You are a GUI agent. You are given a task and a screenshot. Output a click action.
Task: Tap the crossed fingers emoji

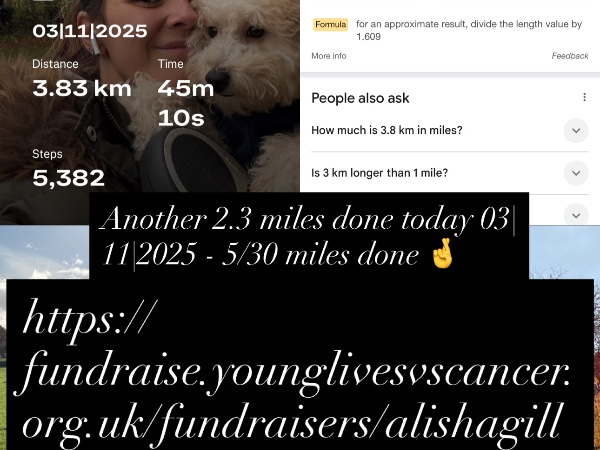(442, 253)
